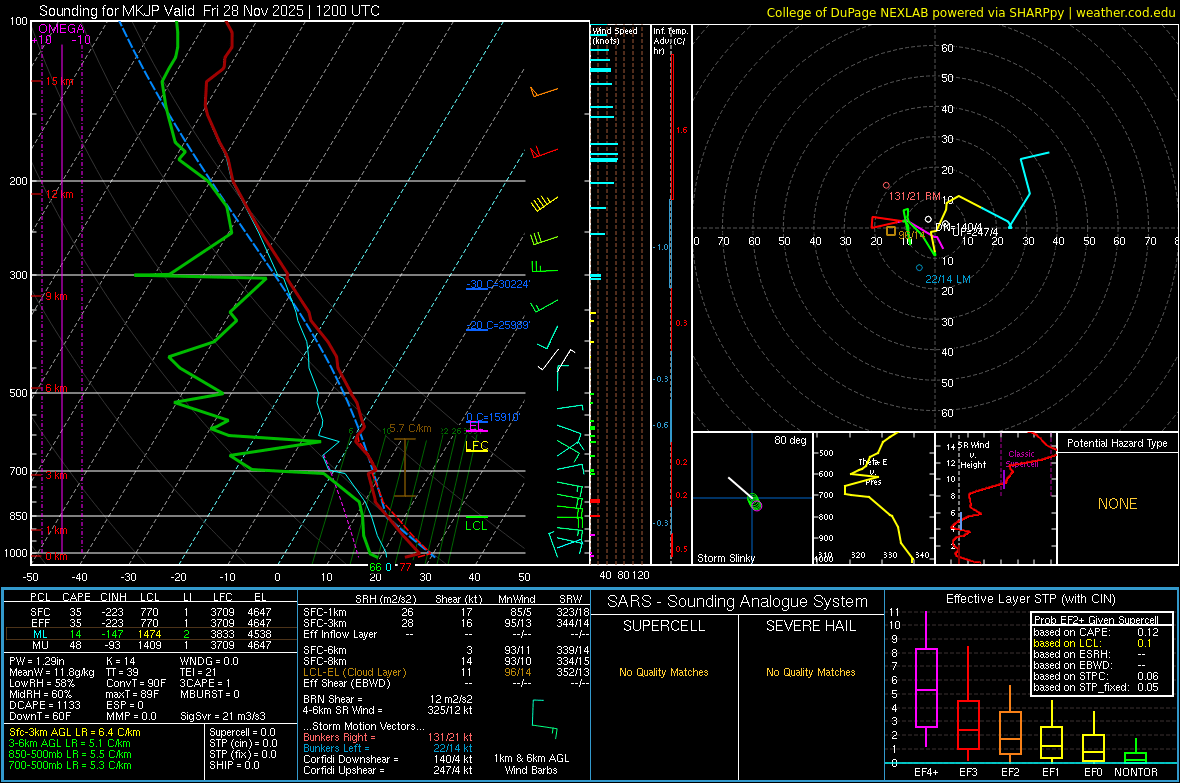The height and width of the screenshot is (783, 1180).
Task: Click the 'based on CAPE: 0.12' probability line
Action: 1096,632
